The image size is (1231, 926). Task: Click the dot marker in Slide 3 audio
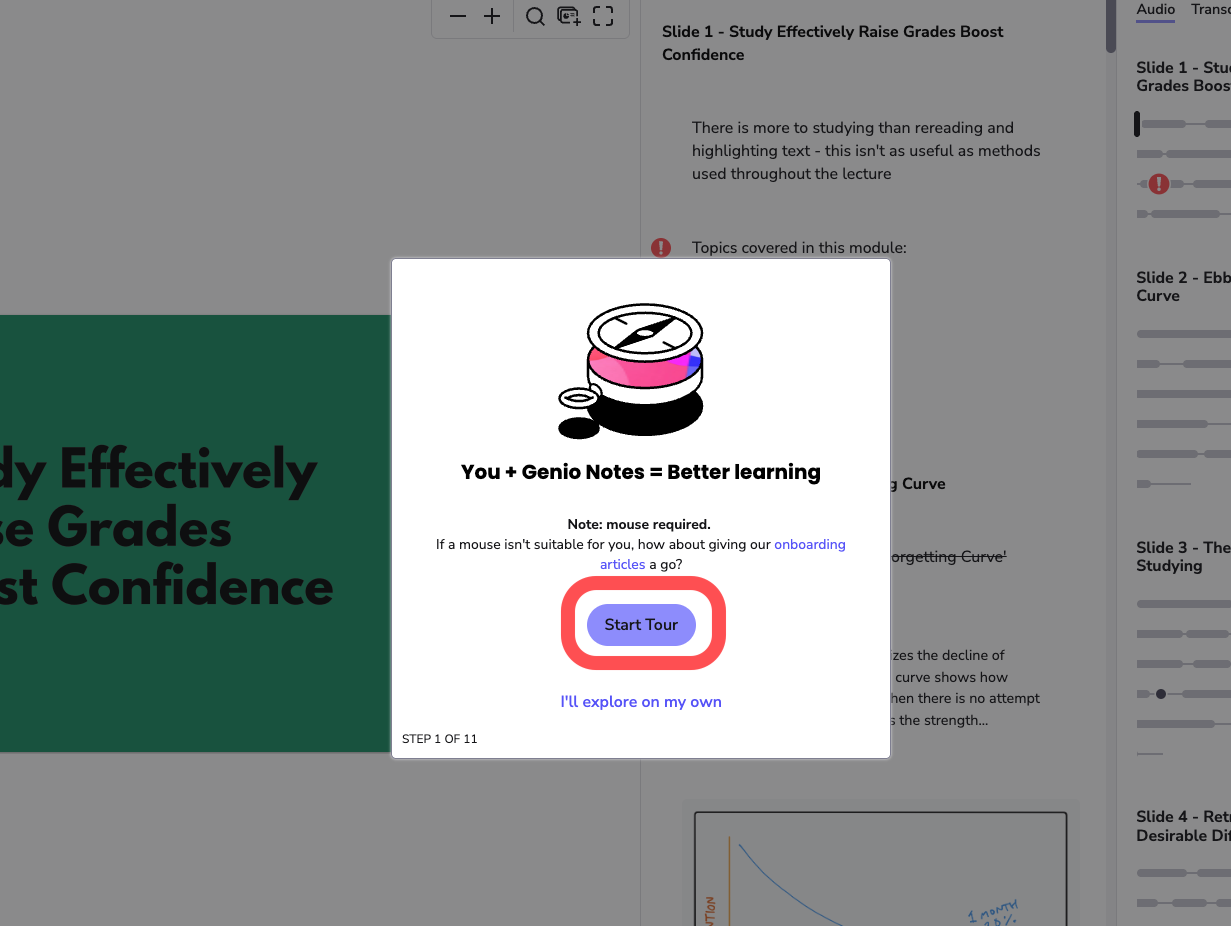click(x=1161, y=694)
